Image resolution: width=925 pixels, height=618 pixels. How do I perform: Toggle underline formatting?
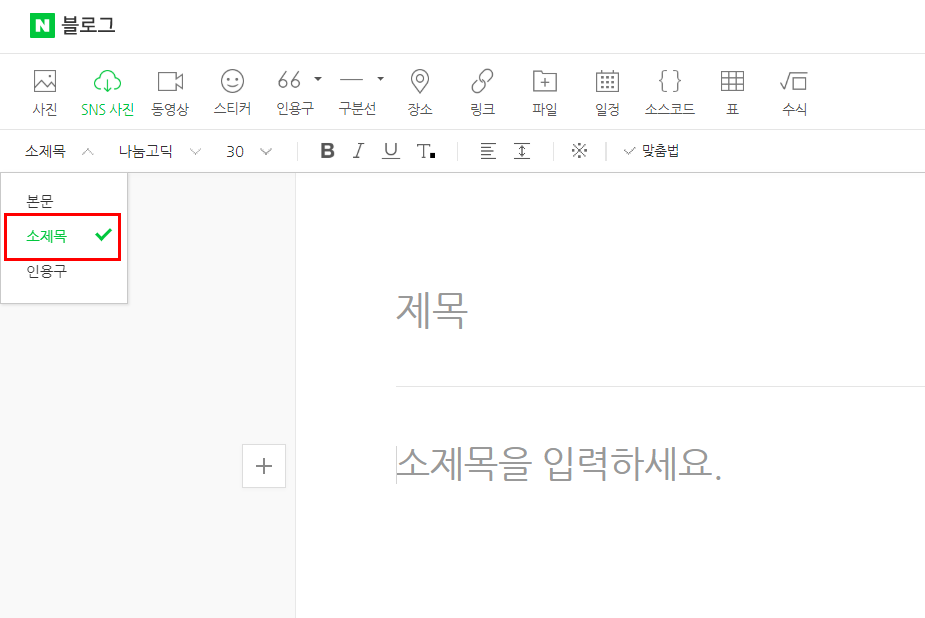tap(391, 151)
